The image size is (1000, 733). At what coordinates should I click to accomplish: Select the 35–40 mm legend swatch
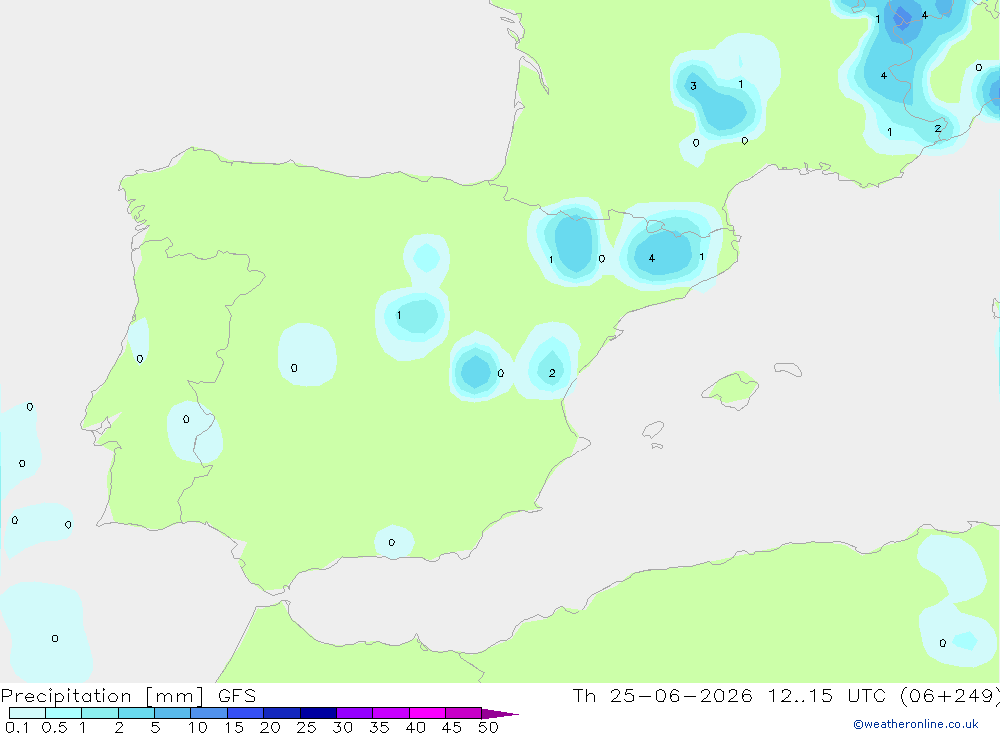(391, 713)
